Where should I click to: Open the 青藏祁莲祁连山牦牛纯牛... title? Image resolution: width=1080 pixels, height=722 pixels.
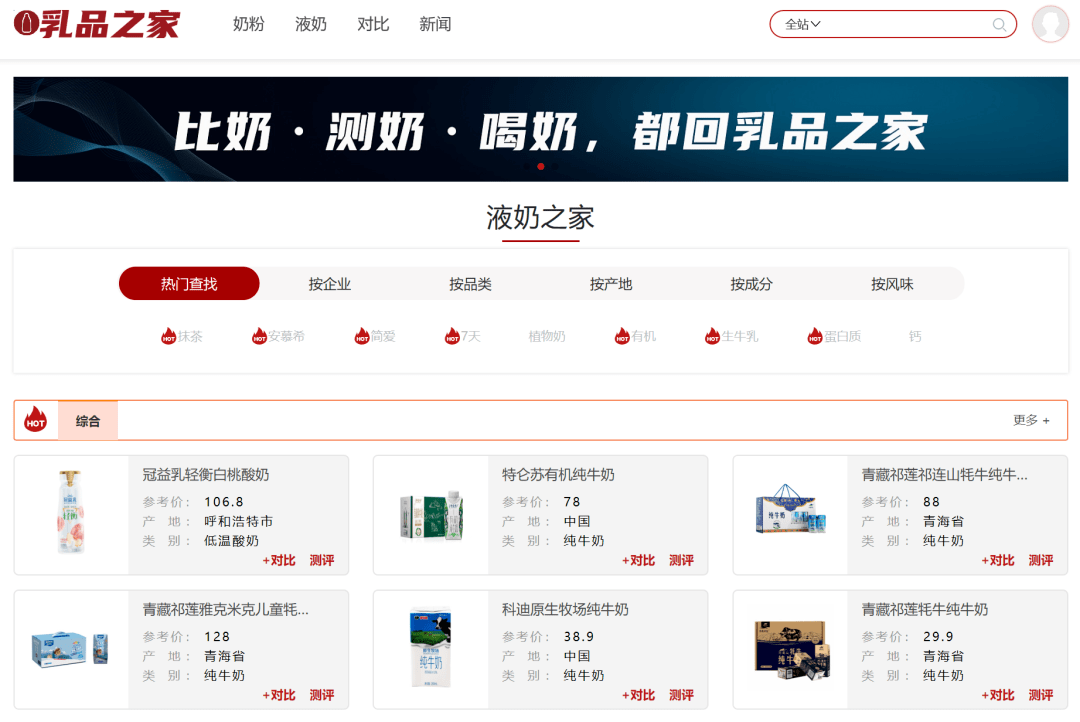pyautogui.click(x=944, y=475)
